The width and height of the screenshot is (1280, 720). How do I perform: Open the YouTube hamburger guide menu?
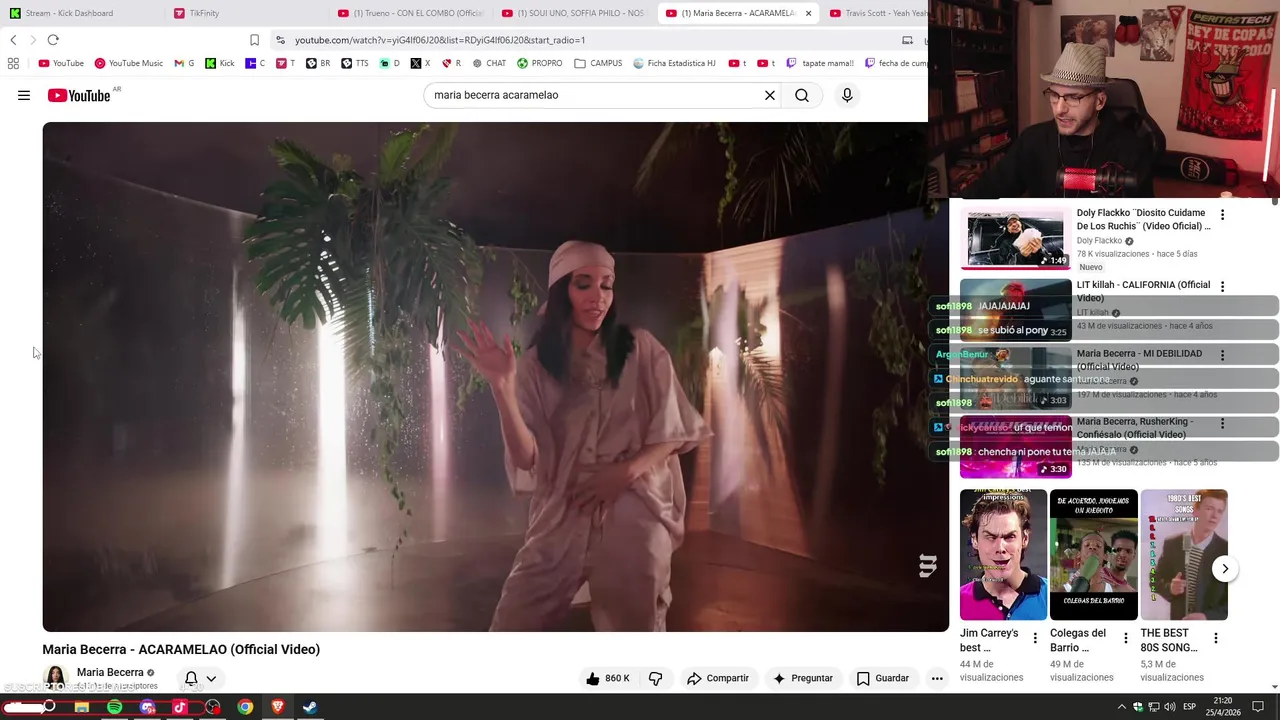coord(24,95)
